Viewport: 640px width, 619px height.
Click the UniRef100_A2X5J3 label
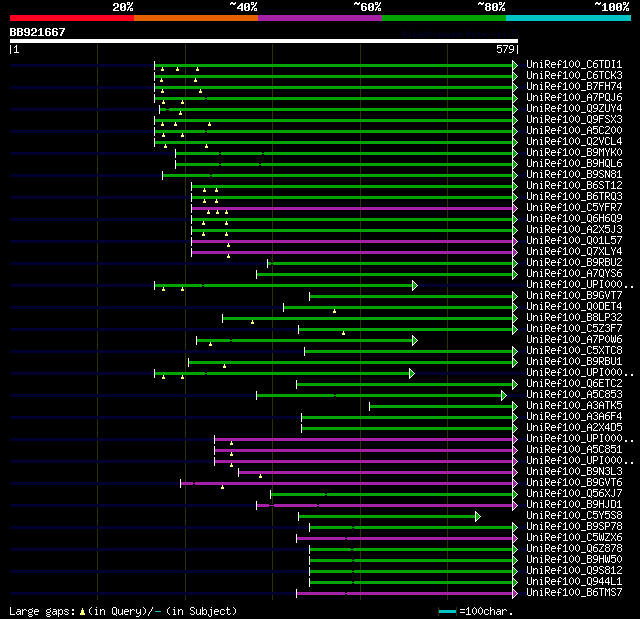point(574,230)
